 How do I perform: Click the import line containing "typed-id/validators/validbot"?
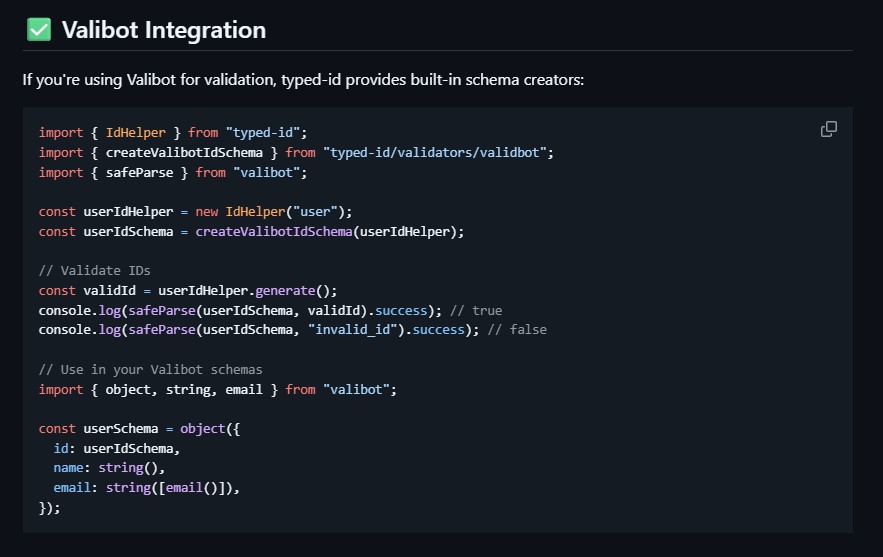(296, 153)
